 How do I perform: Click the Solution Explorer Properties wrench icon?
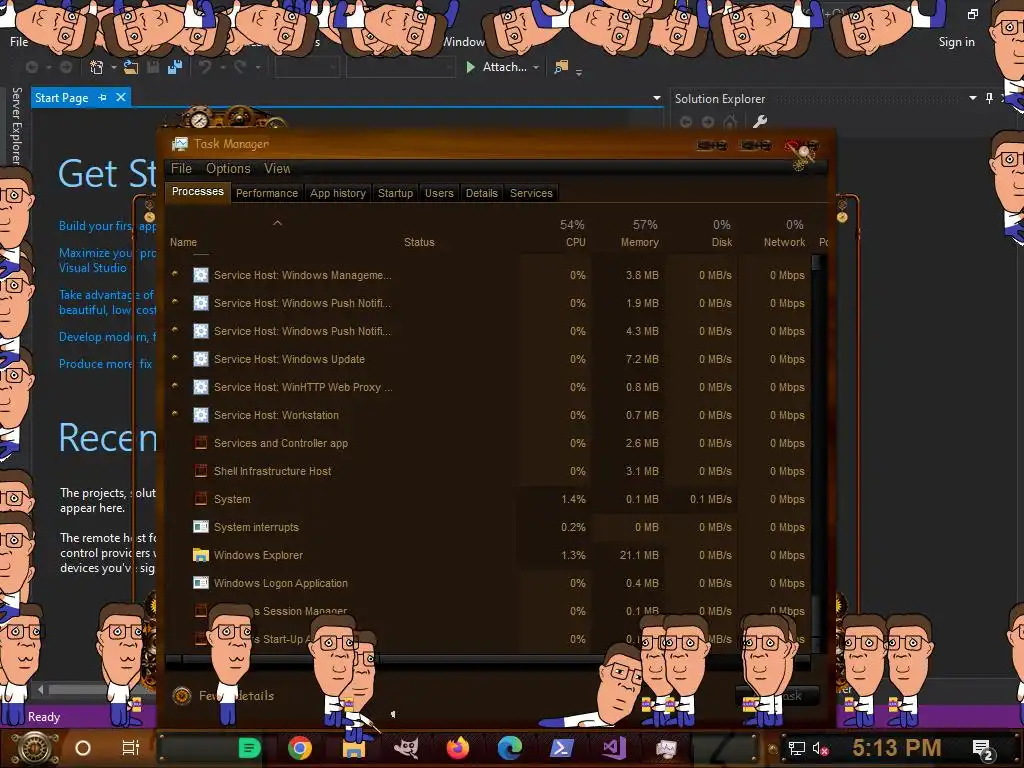click(760, 121)
